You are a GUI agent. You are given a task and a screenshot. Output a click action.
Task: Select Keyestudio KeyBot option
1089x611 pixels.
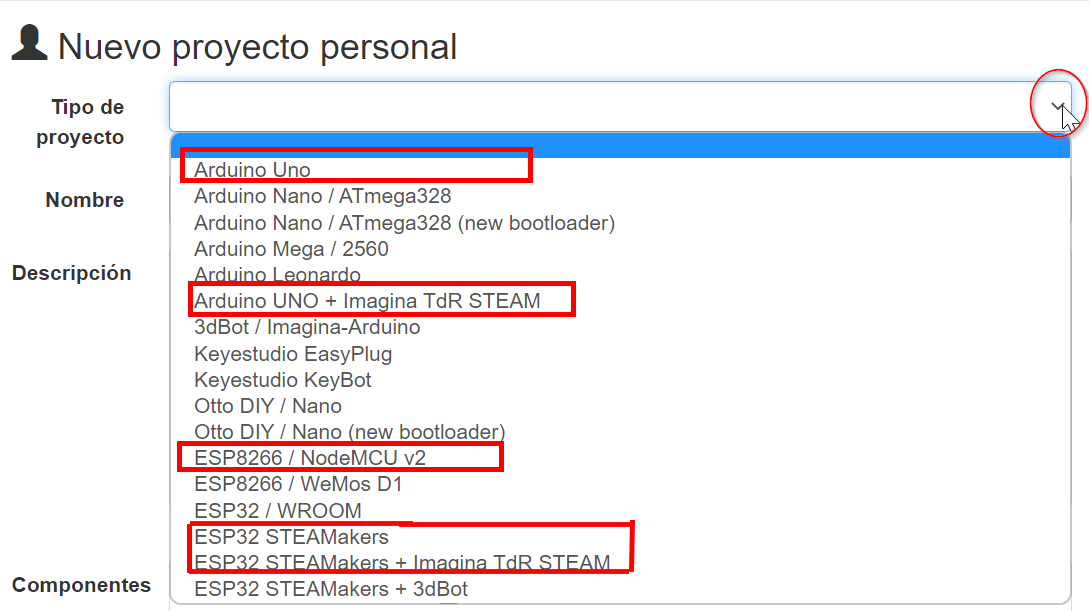(x=620, y=380)
